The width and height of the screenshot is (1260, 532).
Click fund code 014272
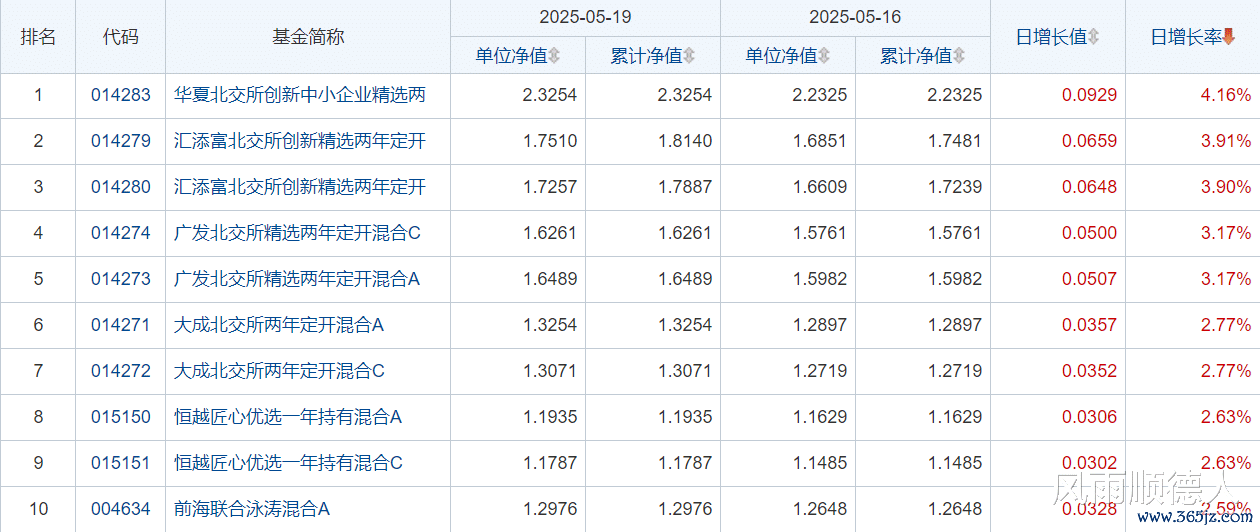(121, 371)
